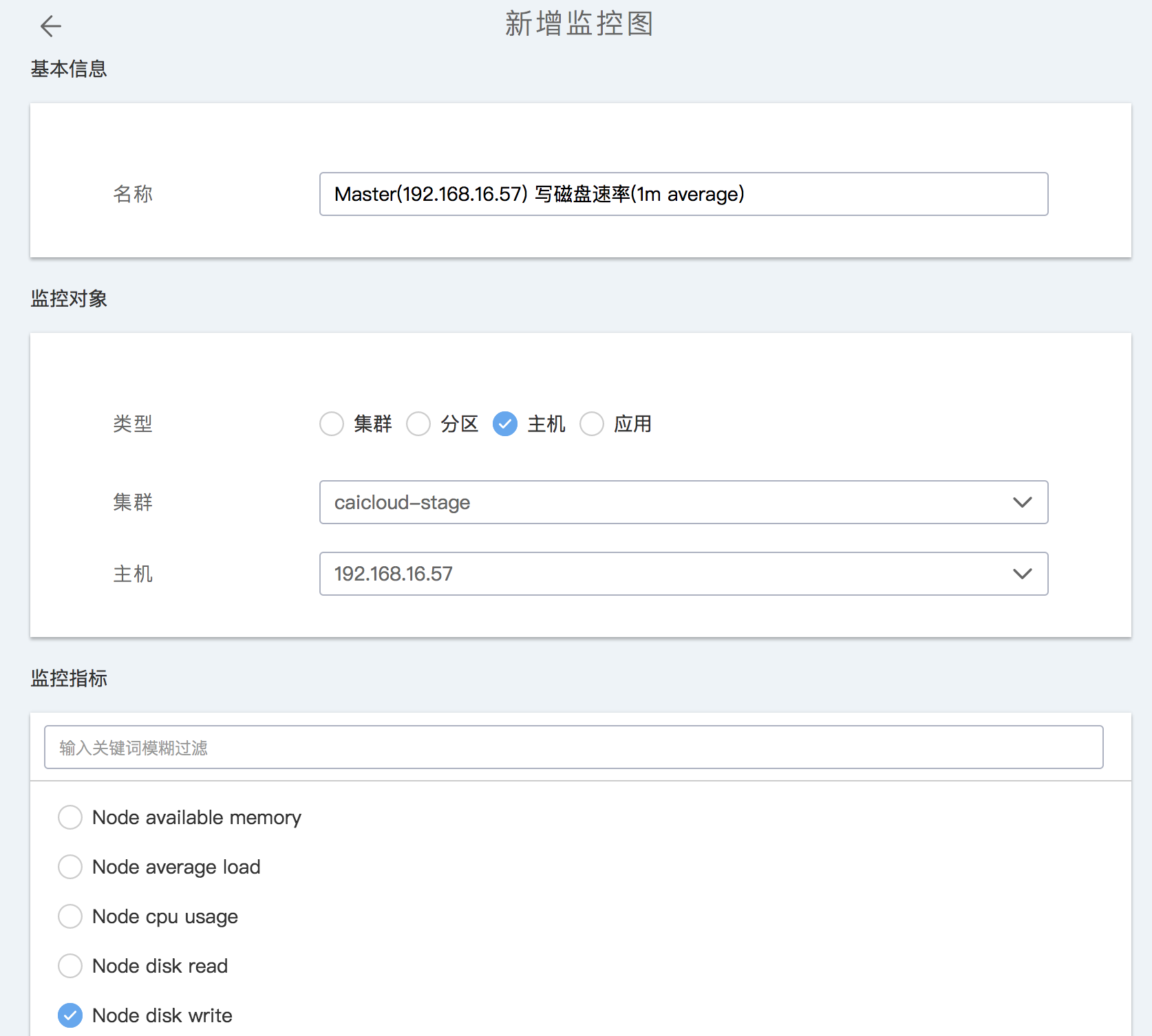Click chevron arrow of host dropdown
The height and width of the screenshot is (1036, 1152).
pos(1023,574)
